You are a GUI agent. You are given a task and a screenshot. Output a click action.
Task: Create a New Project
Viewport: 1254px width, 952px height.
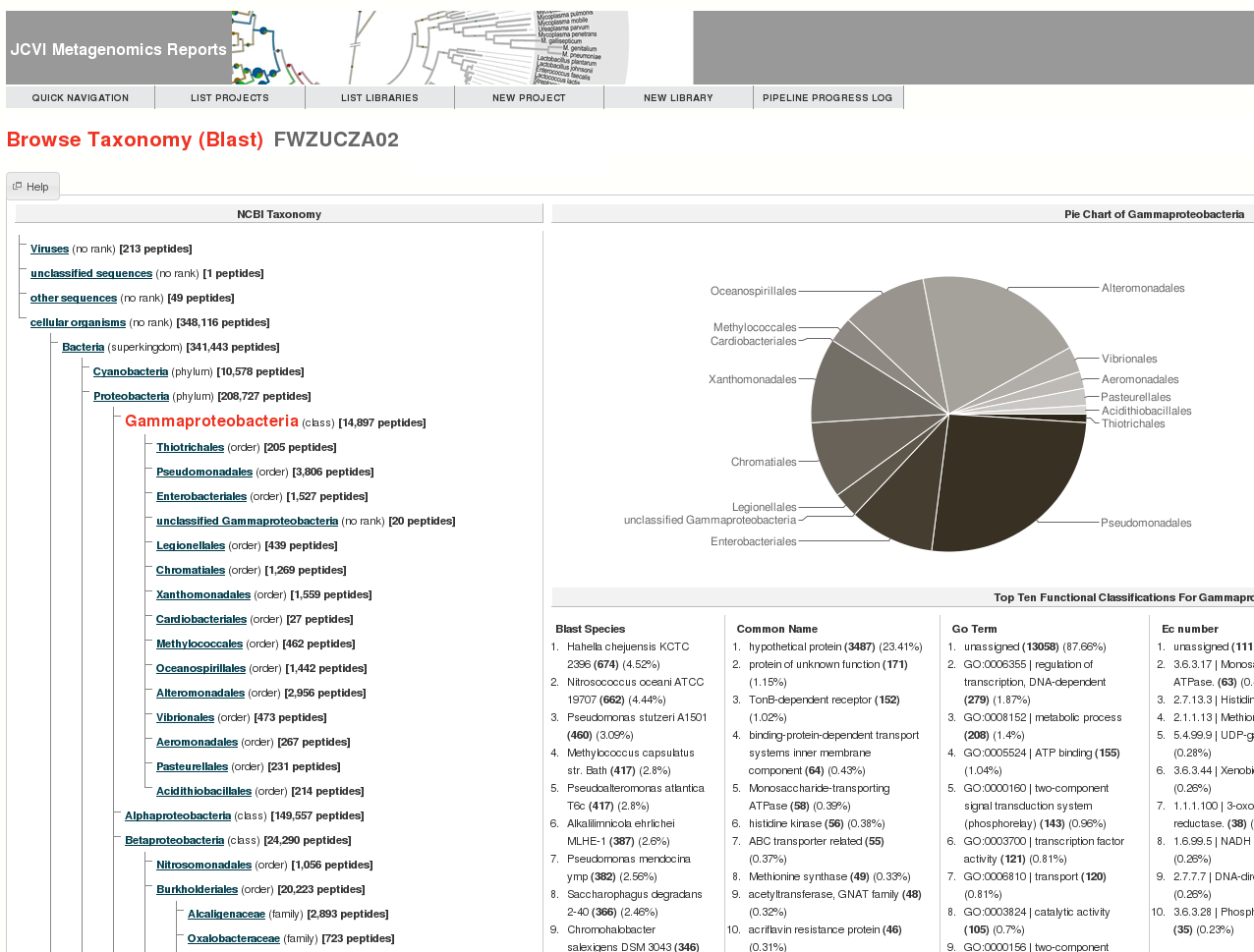(x=528, y=96)
